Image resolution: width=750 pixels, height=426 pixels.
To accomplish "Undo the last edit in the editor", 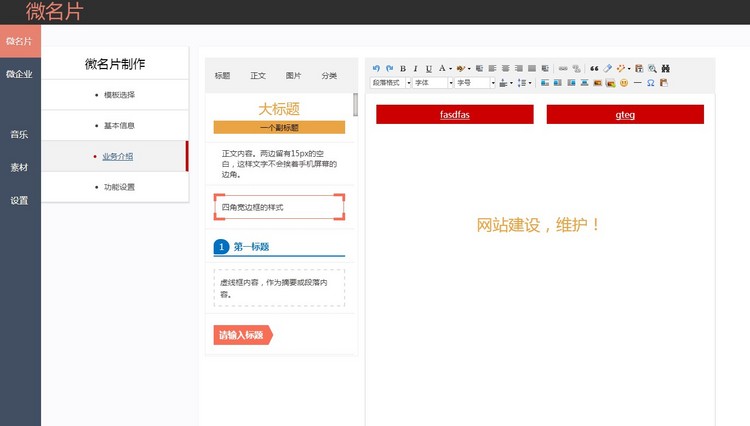I will [x=376, y=68].
